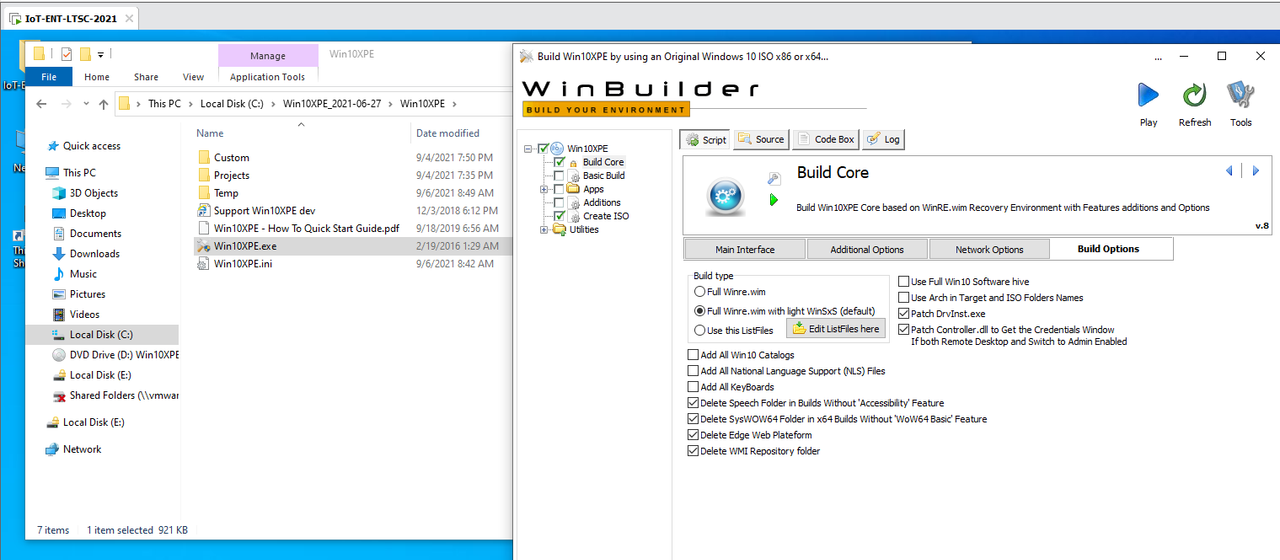Switch to Additional Options tab
This screenshot has width=1280, height=560.
click(x=867, y=249)
